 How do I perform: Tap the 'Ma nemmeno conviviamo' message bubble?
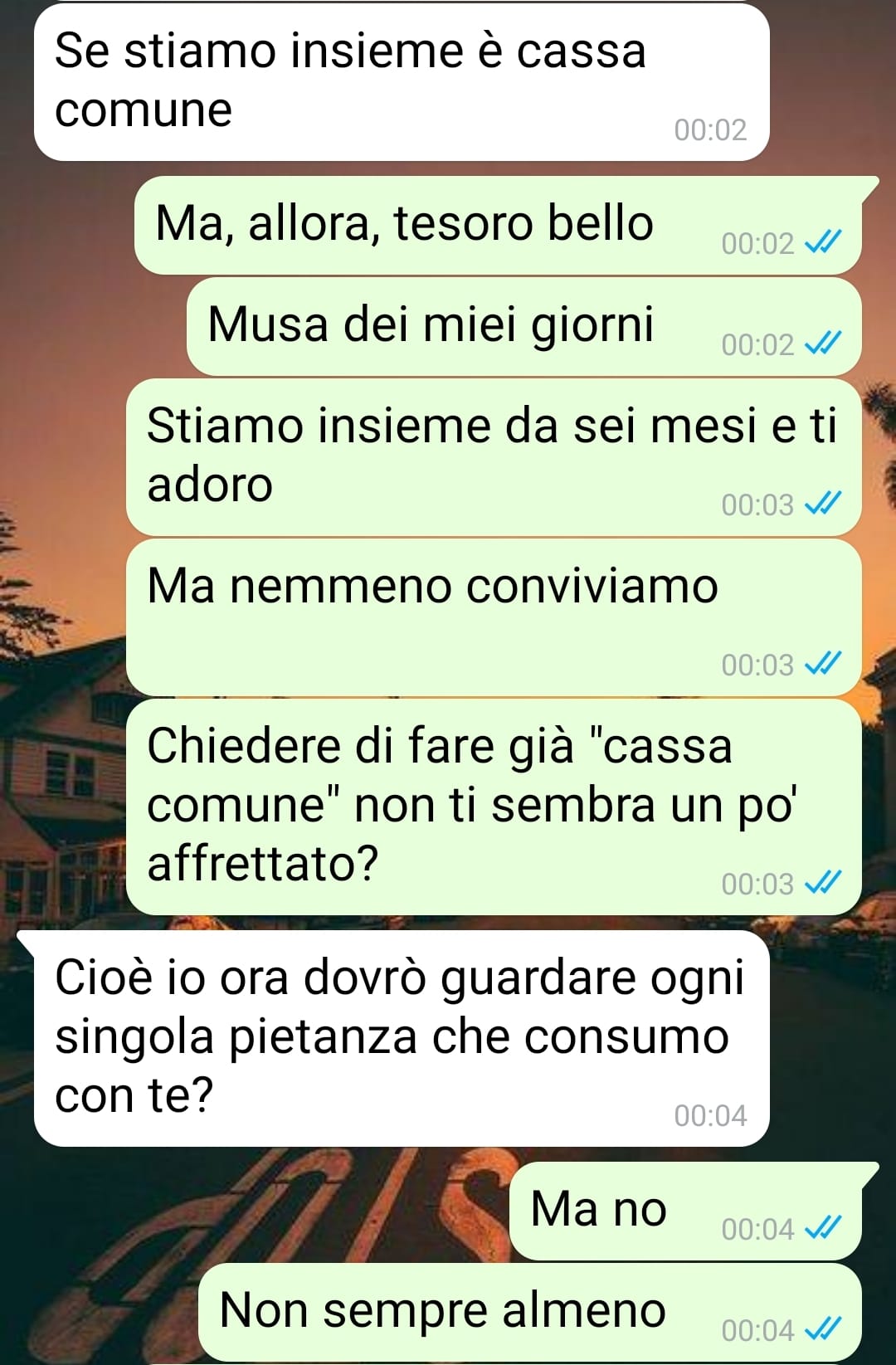pos(494,617)
